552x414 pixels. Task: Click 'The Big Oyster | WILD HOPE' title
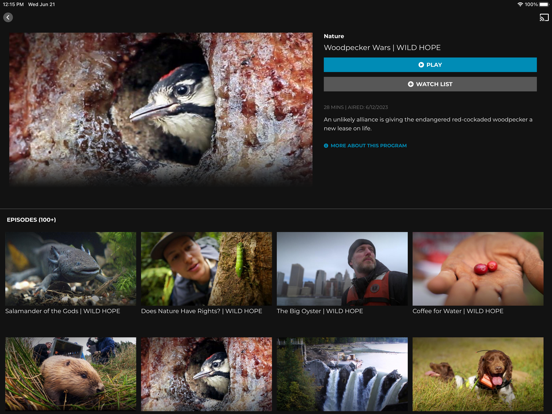pos(320,311)
